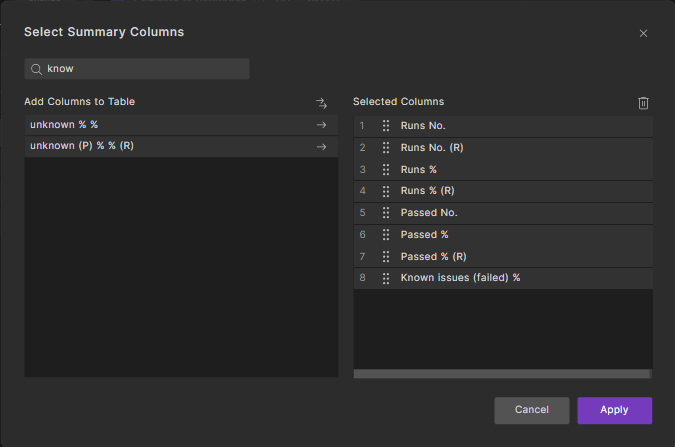This screenshot has height=447, width=675.
Task: Add 'unknown (P) % % (R)' via its arrow
Action: click(x=321, y=147)
